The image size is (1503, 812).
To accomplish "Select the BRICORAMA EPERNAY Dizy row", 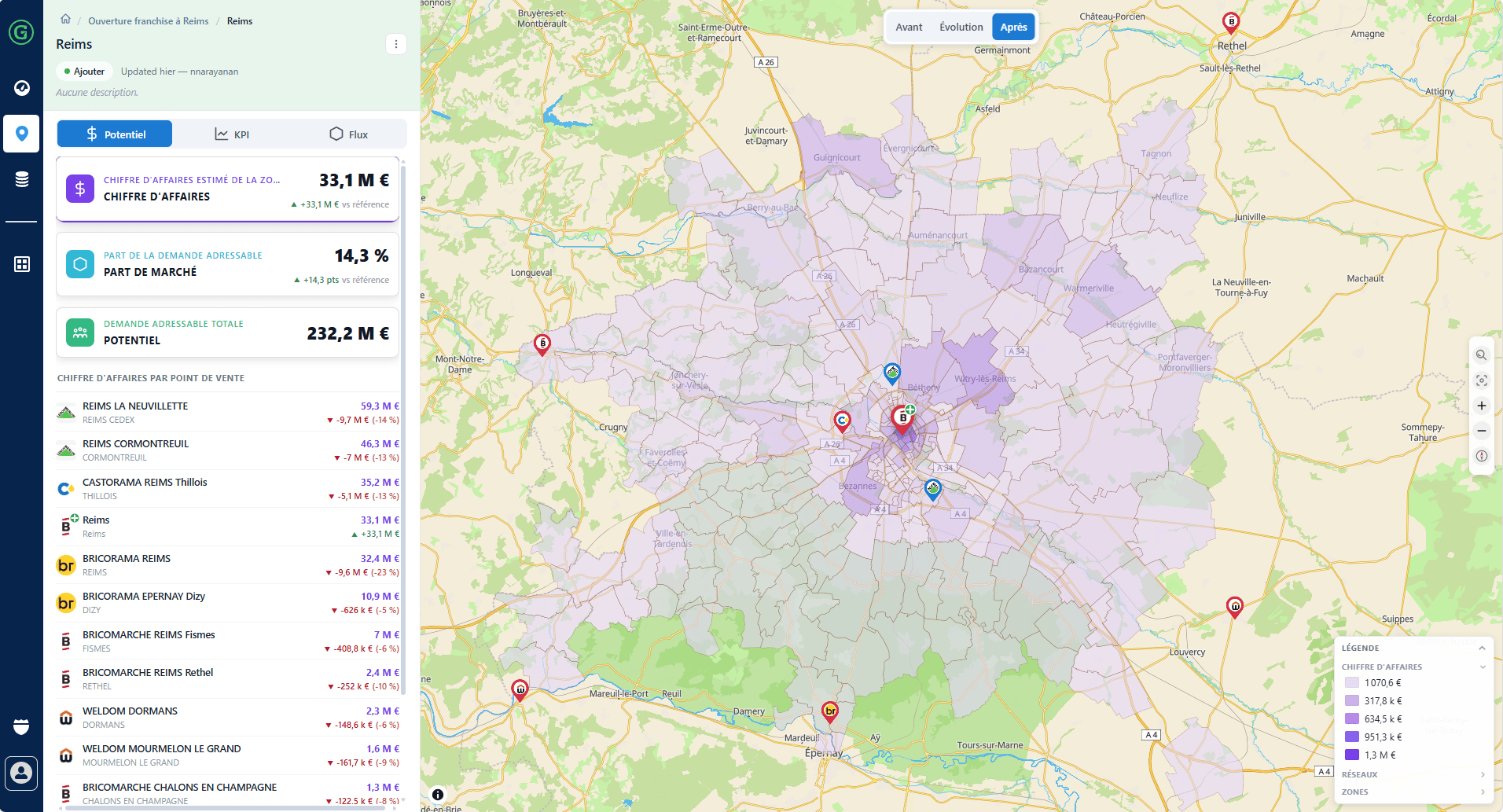I will [x=228, y=603].
